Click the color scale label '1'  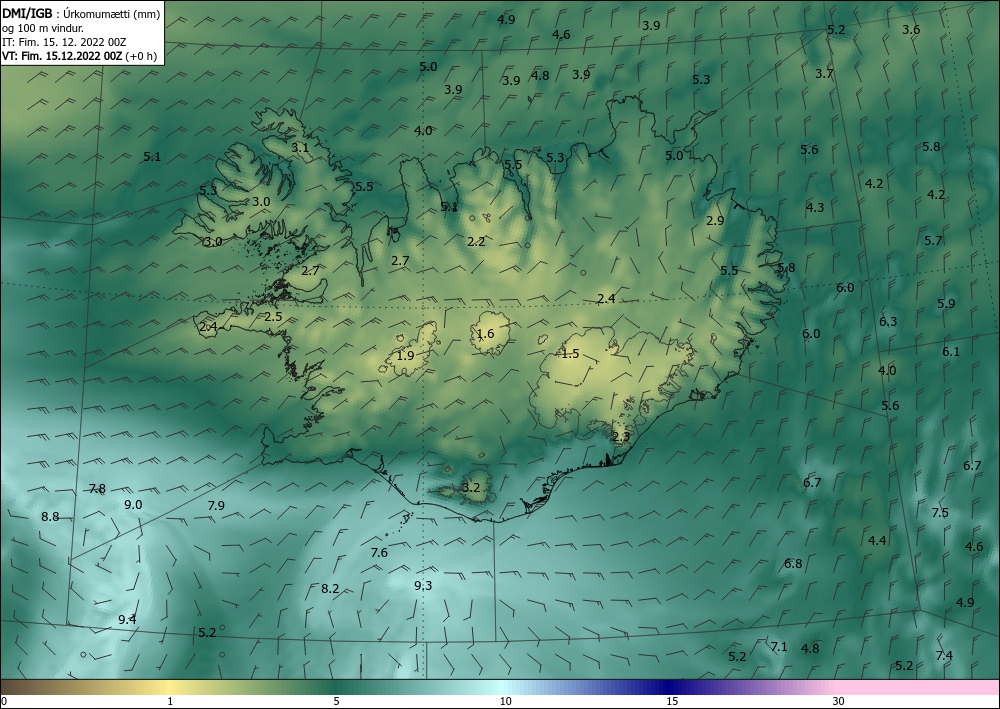coord(170,701)
